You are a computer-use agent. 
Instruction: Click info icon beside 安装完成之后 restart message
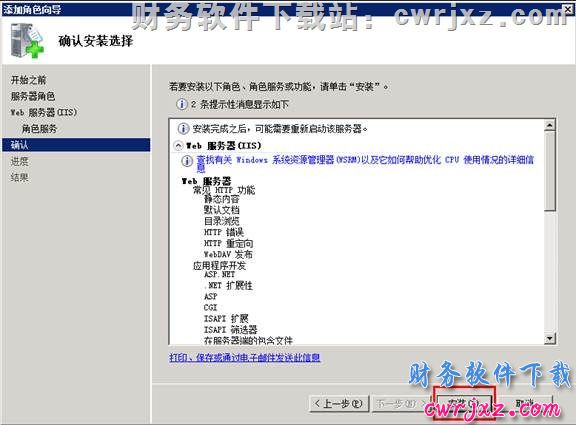[x=183, y=129]
